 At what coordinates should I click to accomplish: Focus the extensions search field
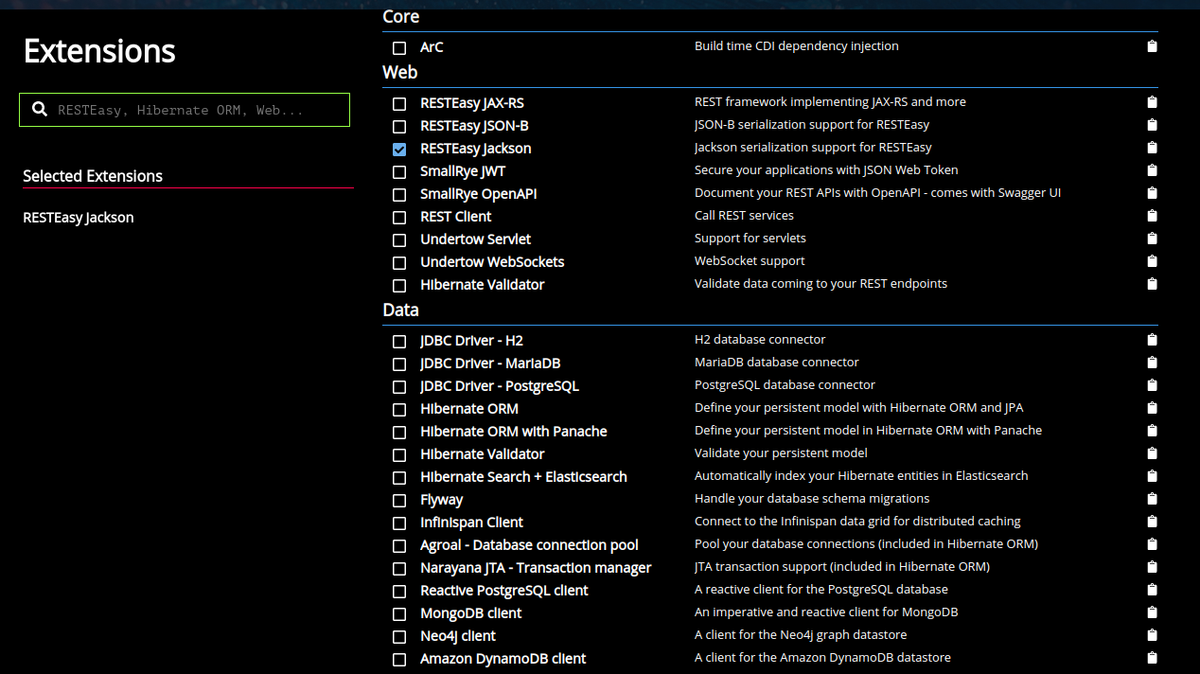pyautogui.click(x=185, y=110)
